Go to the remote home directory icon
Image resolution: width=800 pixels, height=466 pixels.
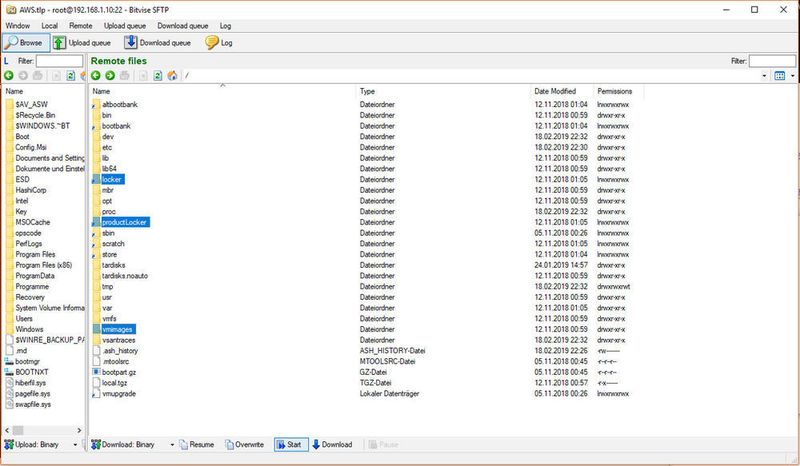tap(172, 76)
